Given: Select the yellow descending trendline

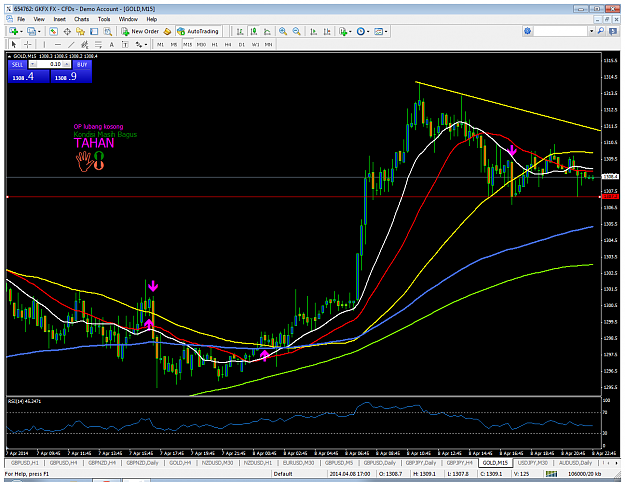Looking at the screenshot, I should pyautogui.click(x=508, y=106).
